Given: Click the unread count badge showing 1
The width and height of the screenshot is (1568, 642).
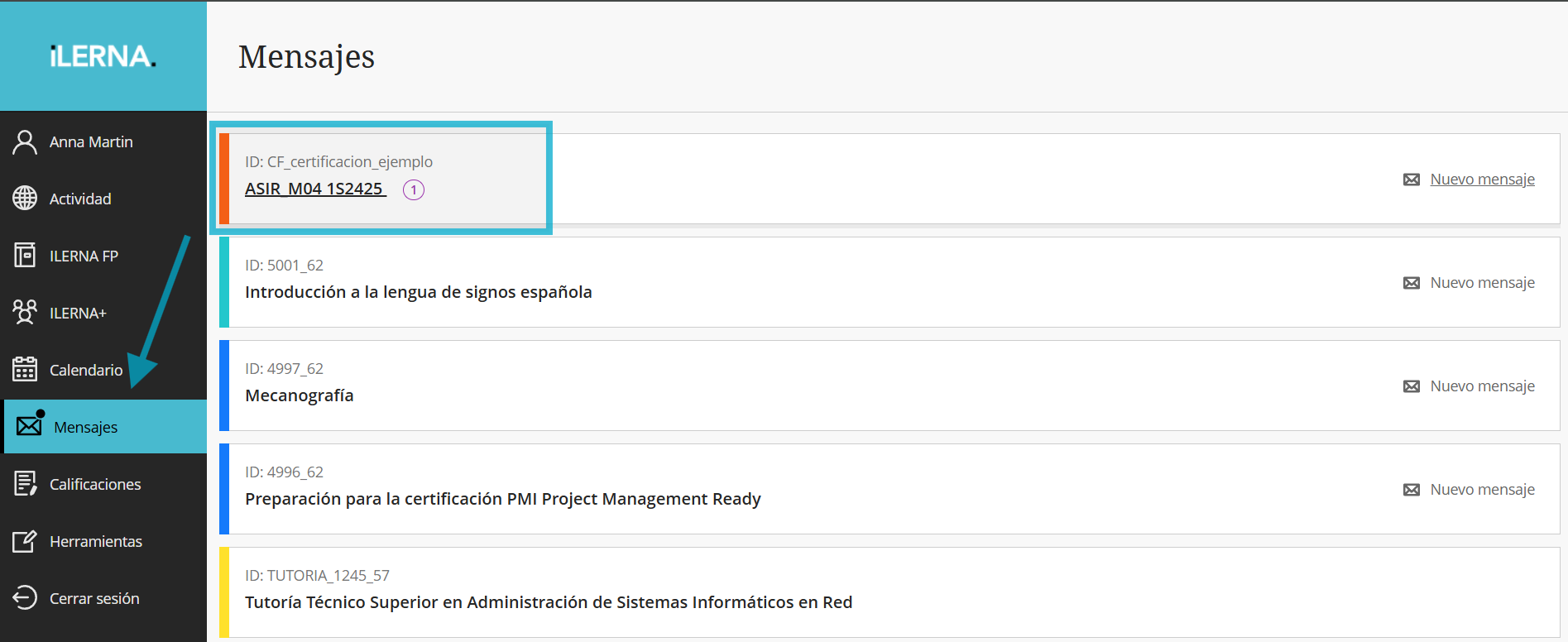Looking at the screenshot, I should (x=414, y=190).
